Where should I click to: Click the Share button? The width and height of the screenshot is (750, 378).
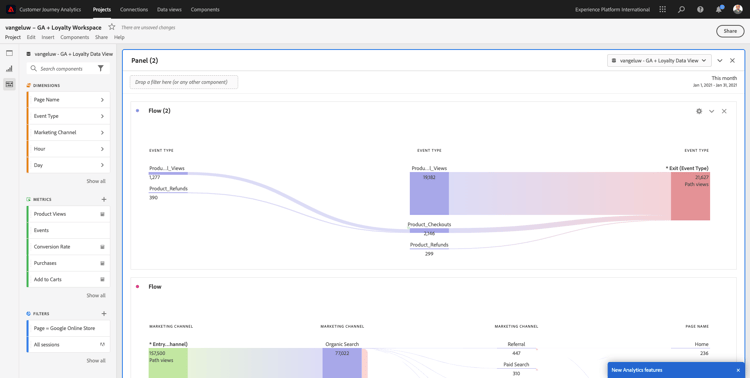point(730,31)
